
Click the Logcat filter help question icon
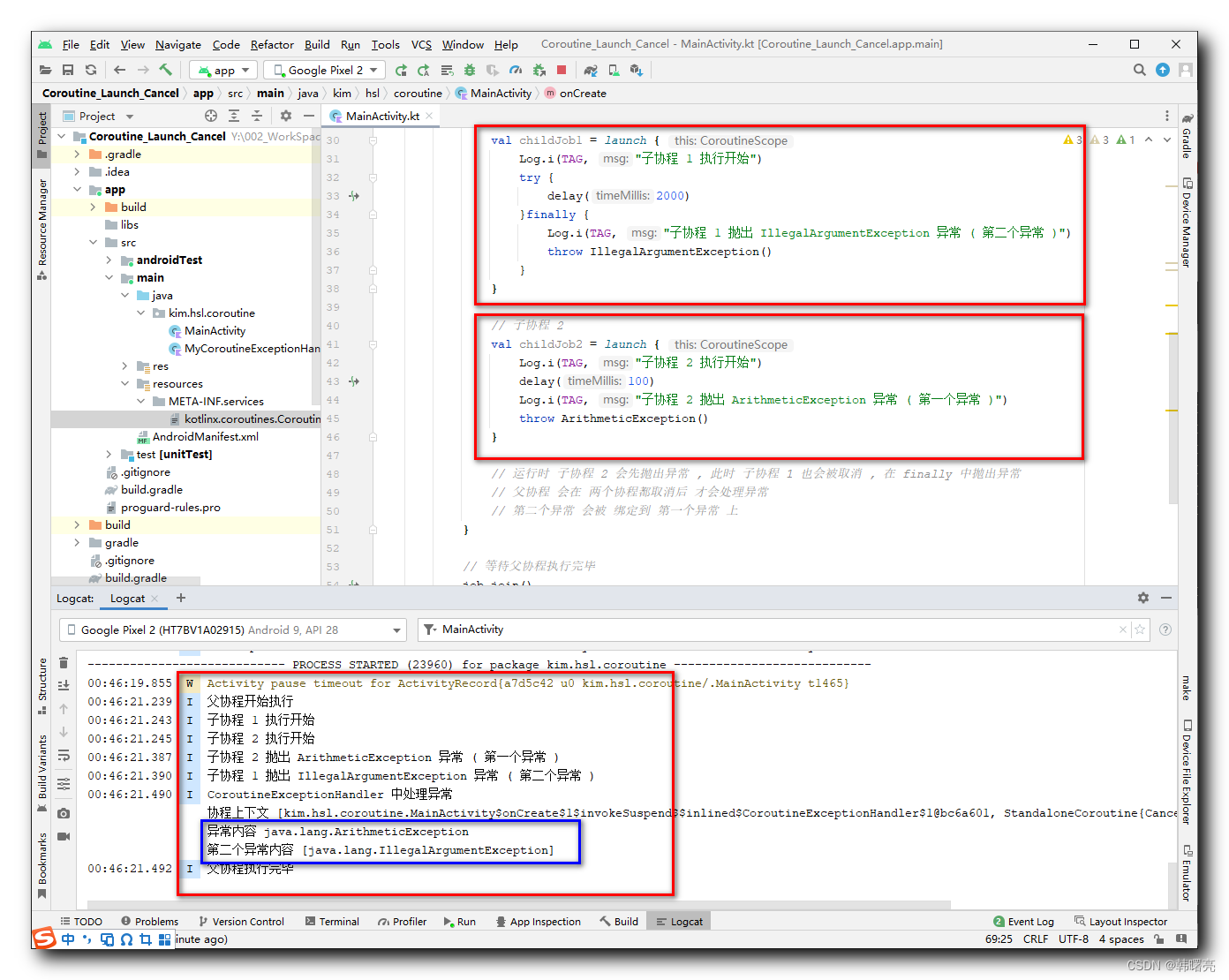(x=1165, y=629)
